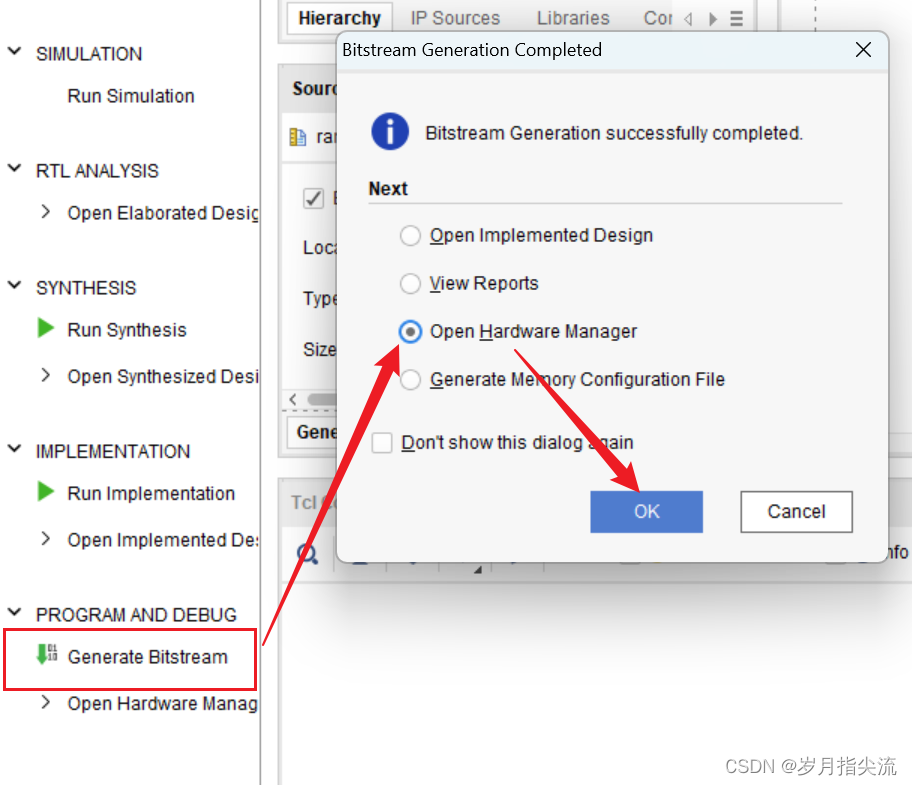Click Run Implementation text
Screen dimensions: 912x785
coord(151,493)
